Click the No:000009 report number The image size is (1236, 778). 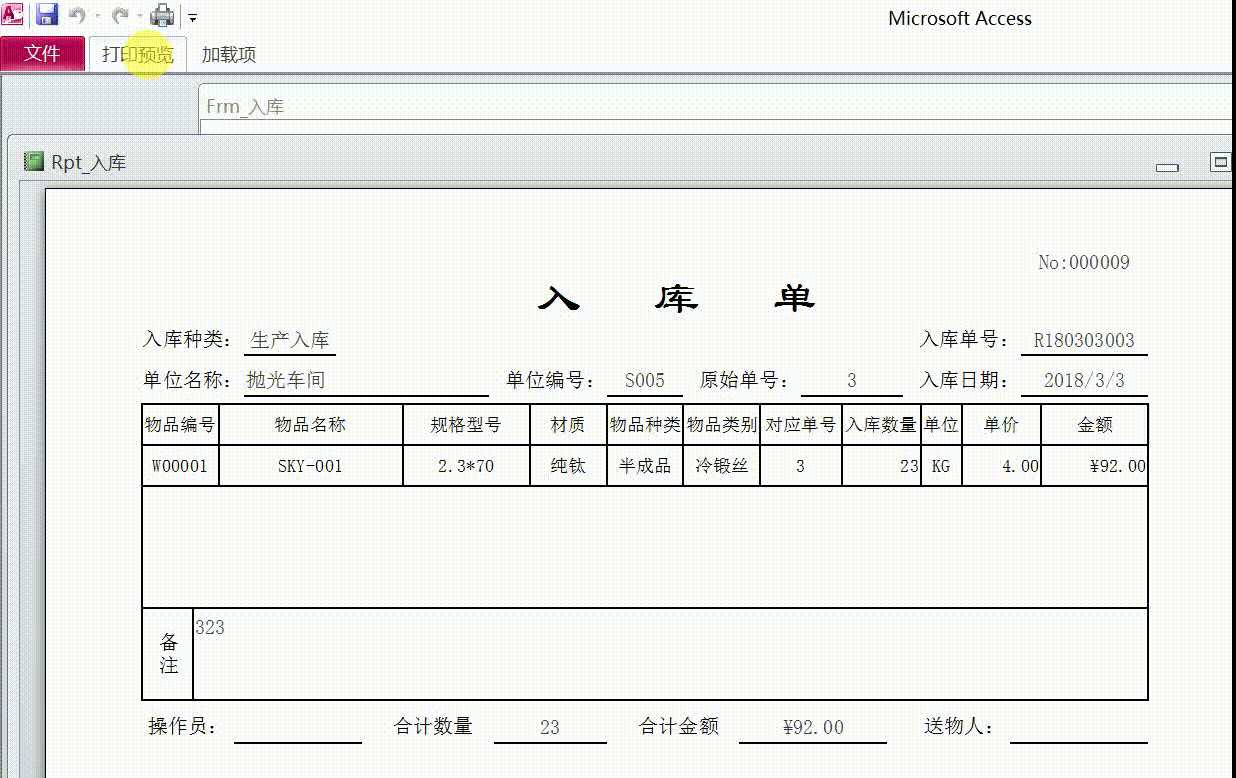coord(1084,262)
